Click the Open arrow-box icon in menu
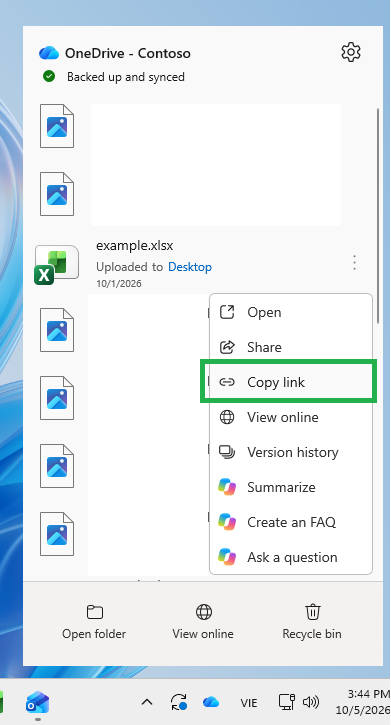The height and width of the screenshot is (725, 391). pyautogui.click(x=227, y=313)
